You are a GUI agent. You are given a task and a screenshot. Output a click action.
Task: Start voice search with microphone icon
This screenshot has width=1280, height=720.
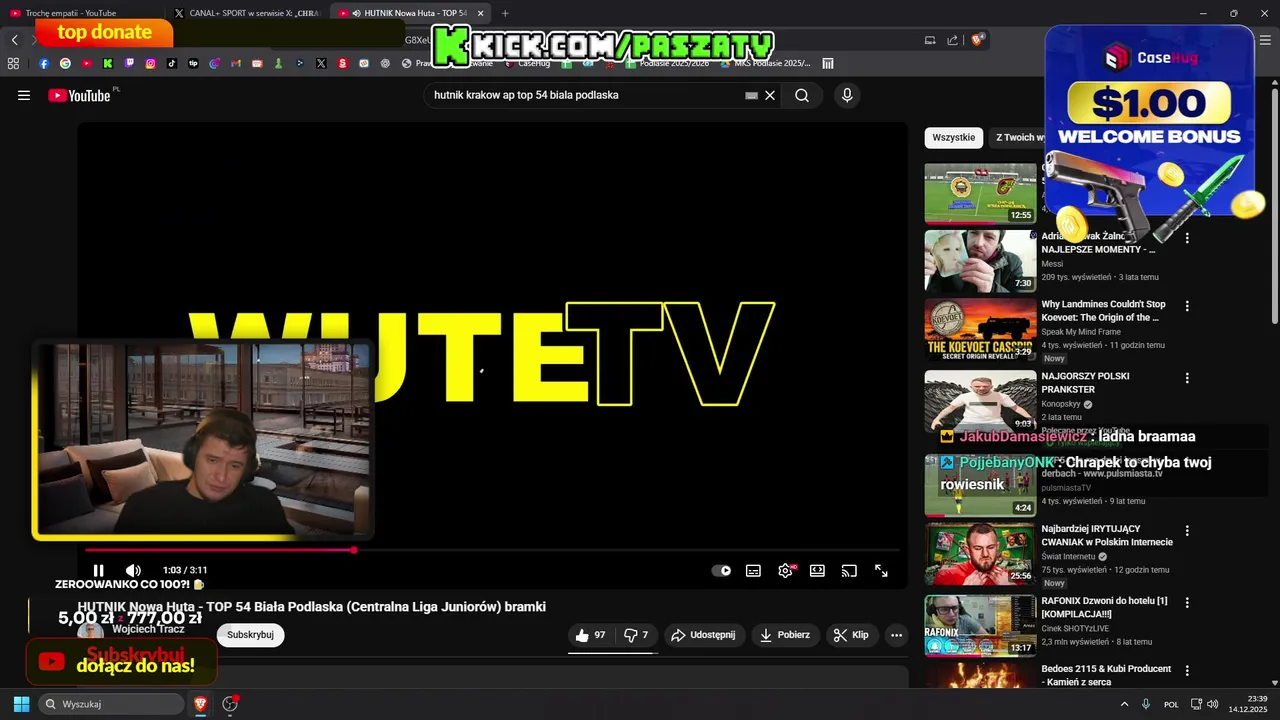[x=847, y=95]
